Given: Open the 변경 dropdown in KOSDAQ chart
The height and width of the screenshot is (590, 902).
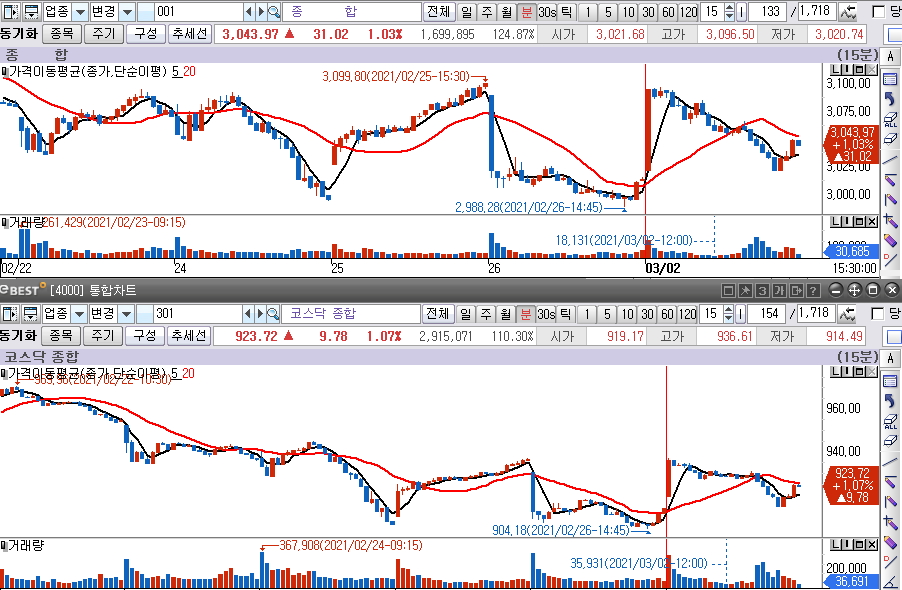Looking at the screenshot, I should 127,313.
